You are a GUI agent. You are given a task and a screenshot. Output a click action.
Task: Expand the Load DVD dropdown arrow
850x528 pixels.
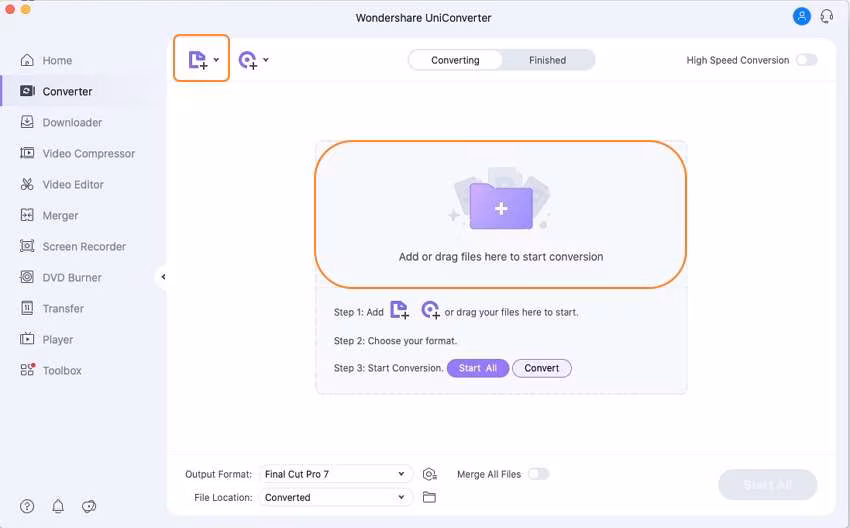[266, 60]
